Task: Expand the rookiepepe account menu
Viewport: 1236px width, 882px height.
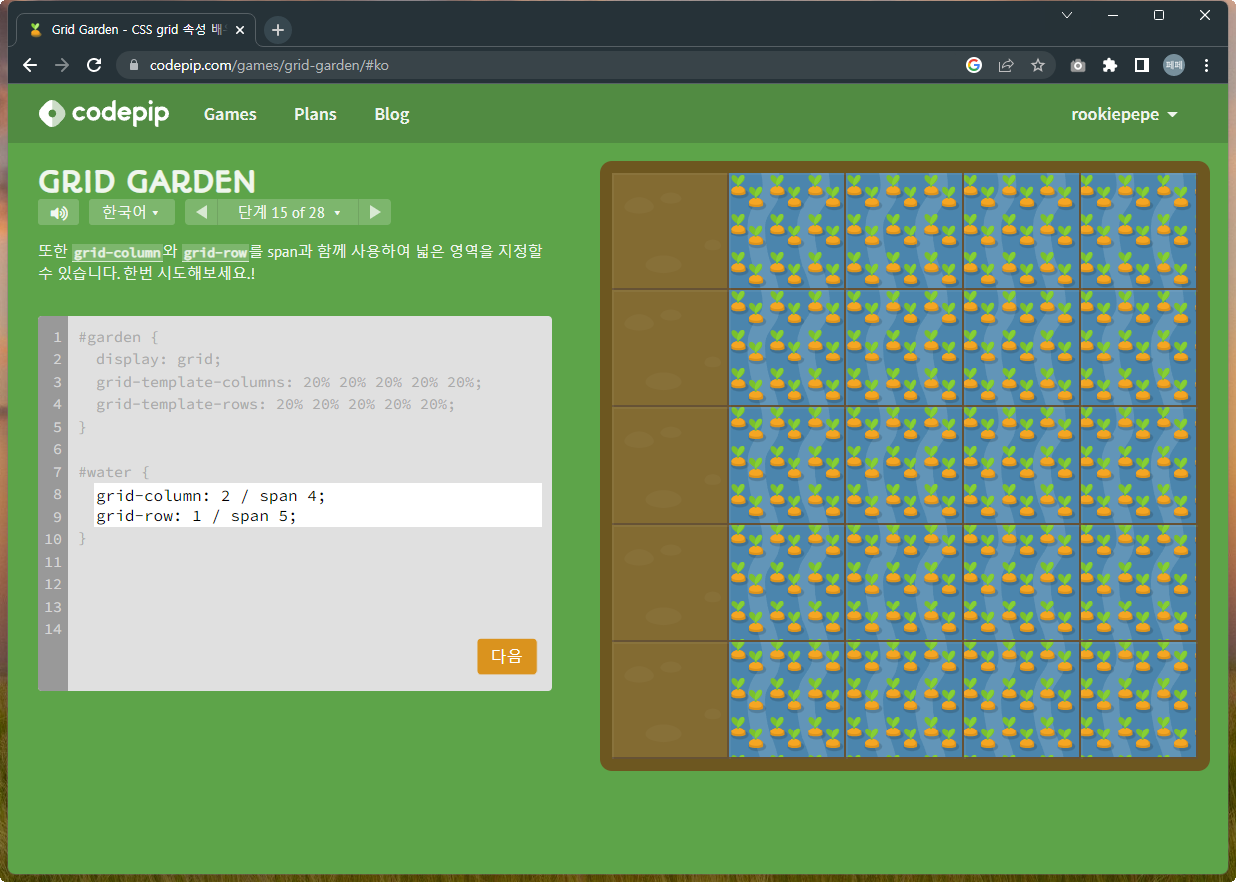Action: [x=1124, y=114]
